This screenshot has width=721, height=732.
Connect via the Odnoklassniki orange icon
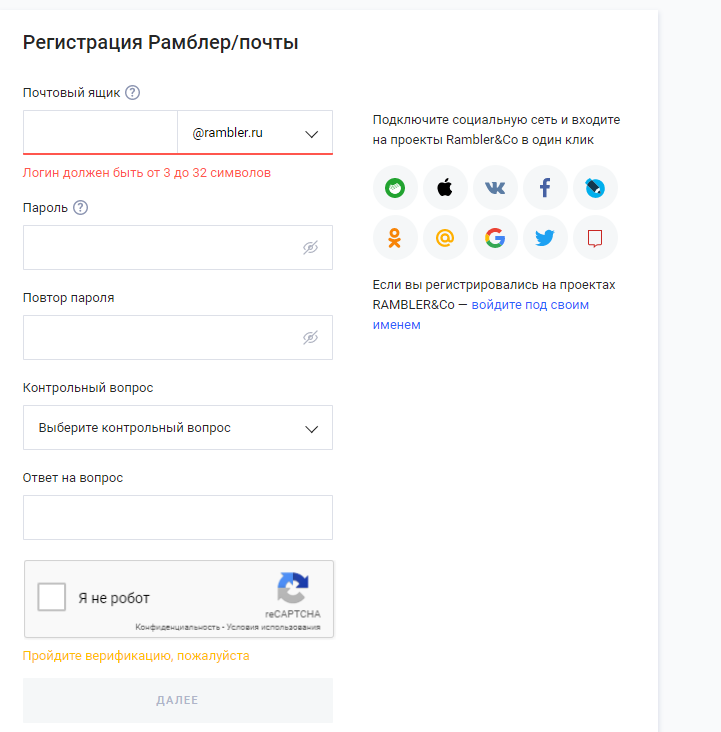(395, 238)
